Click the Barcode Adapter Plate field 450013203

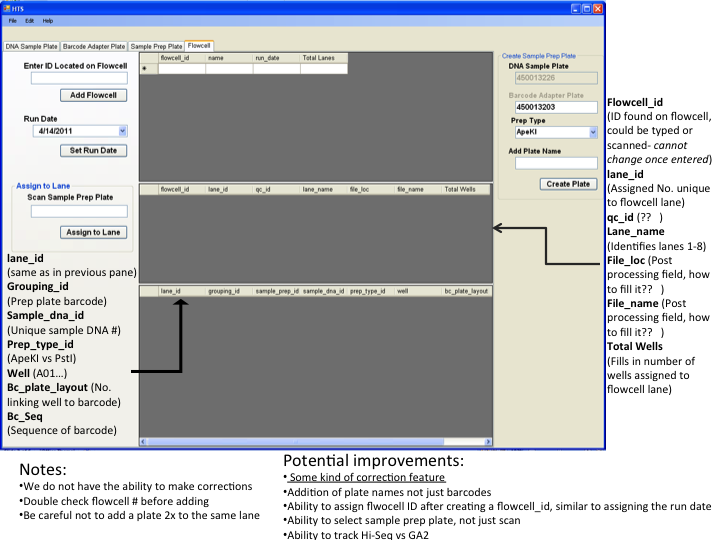pyautogui.click(x=556, y=107)
